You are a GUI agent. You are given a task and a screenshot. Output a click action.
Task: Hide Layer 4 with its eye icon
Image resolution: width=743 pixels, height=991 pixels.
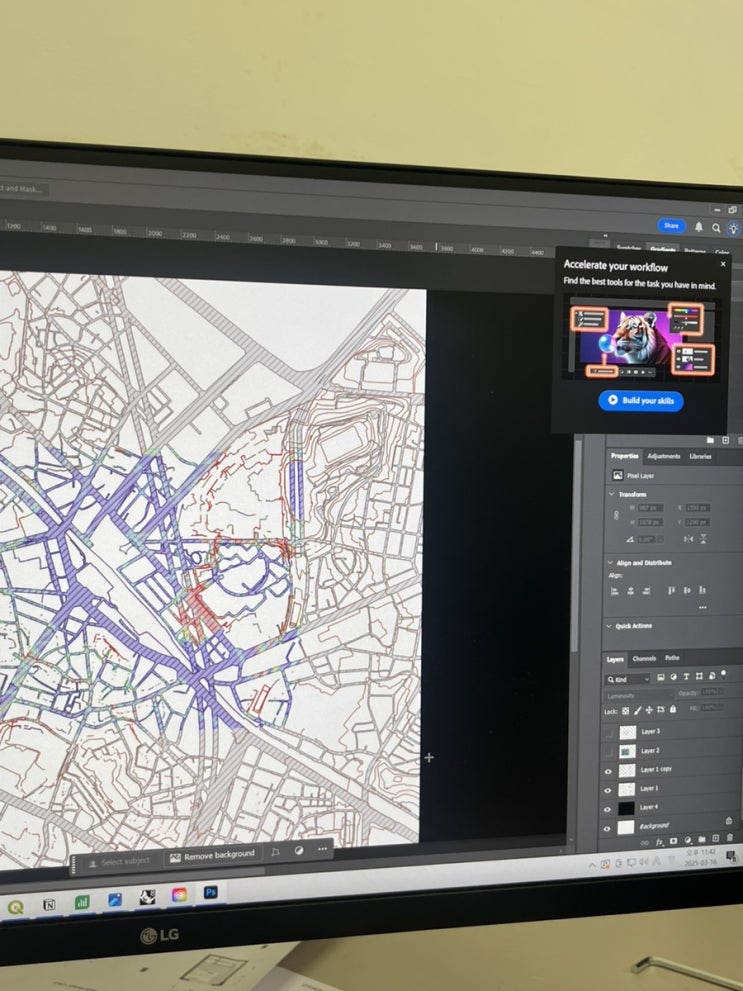click(607, 810)
